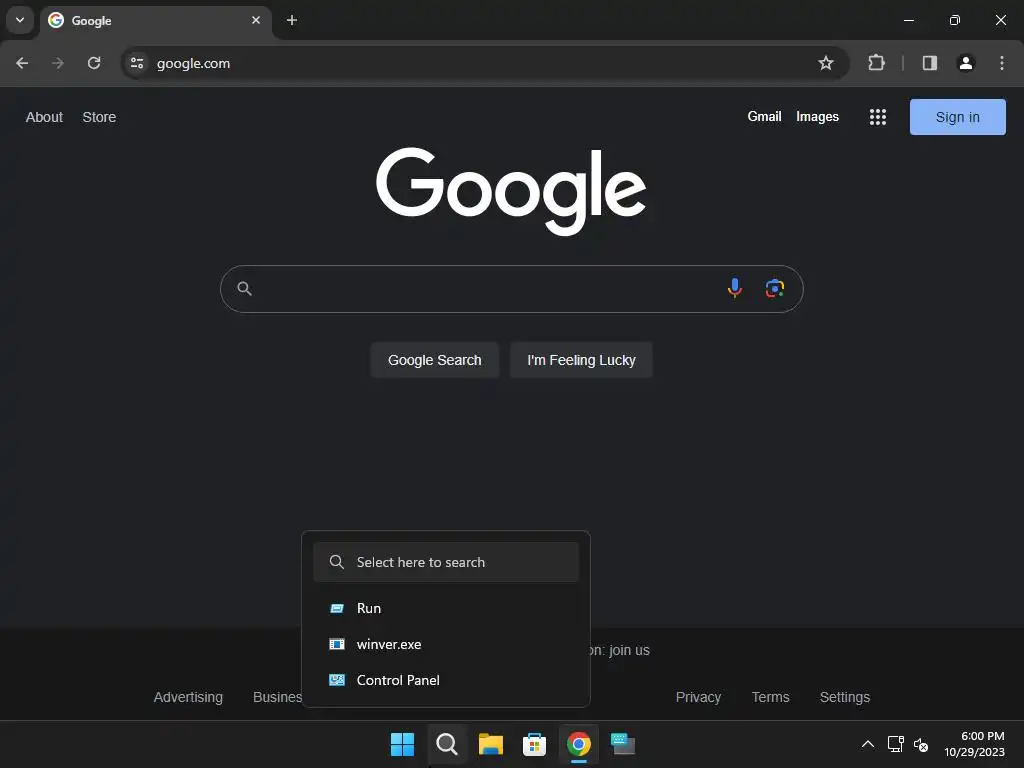The height and width of the screenshot is (768, 1024).
Task: Open Chrome three-dot menu
Action: [1001, 63]
